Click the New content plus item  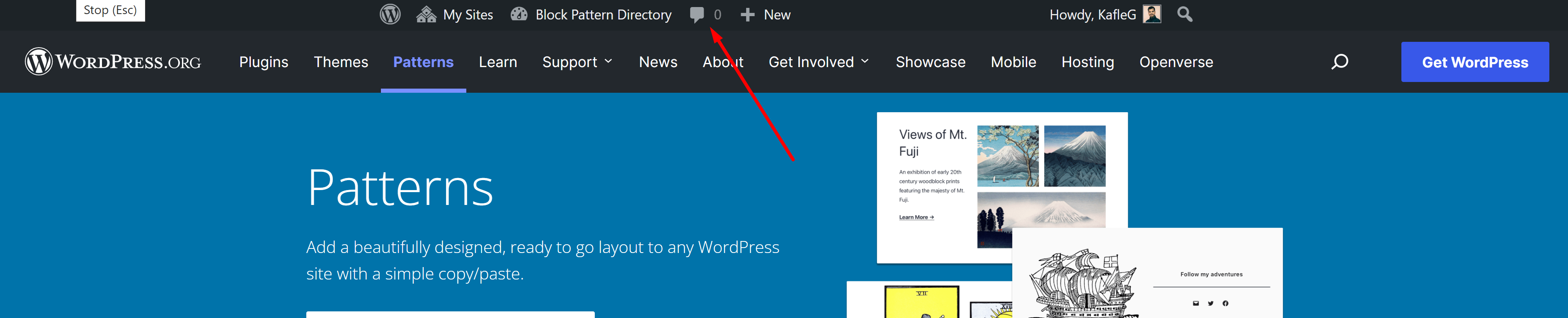pyautogui.click(x=765, y=14)
